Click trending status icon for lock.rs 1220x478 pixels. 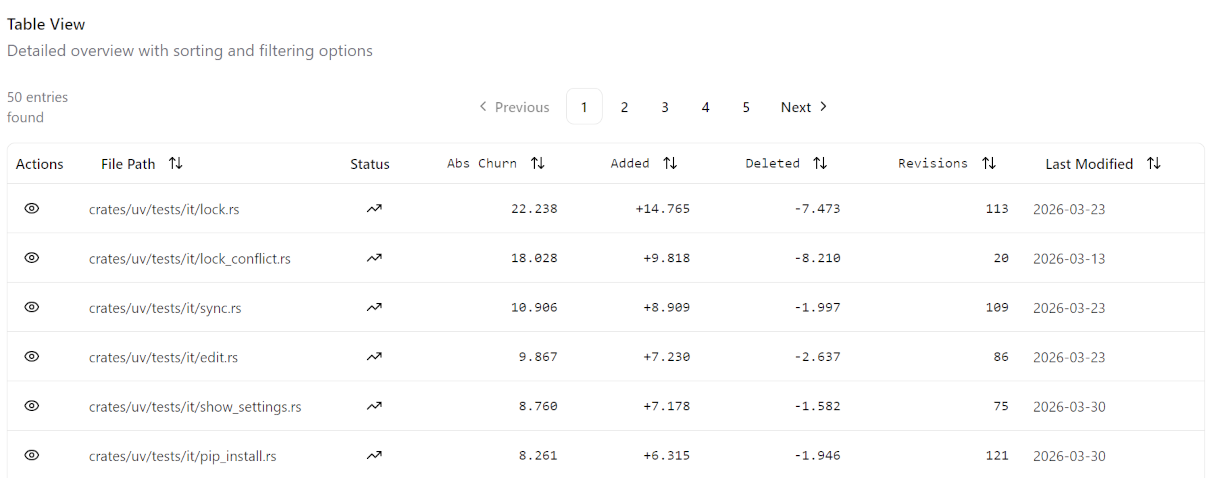(374, 209)
